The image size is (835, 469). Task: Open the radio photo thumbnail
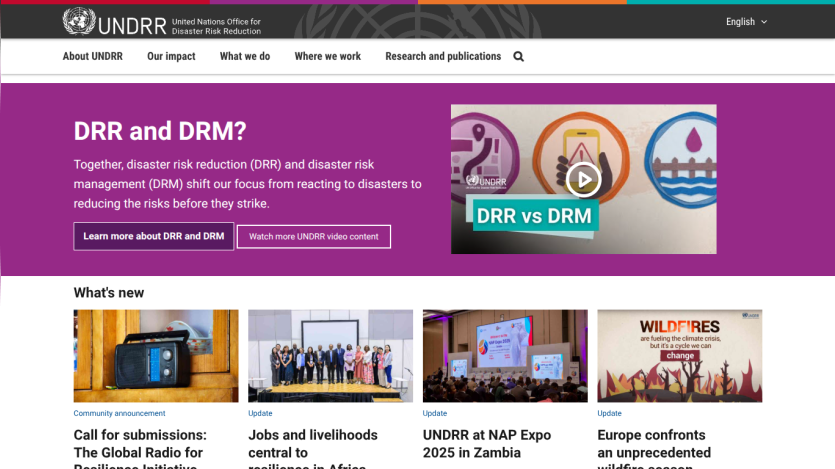156,356
